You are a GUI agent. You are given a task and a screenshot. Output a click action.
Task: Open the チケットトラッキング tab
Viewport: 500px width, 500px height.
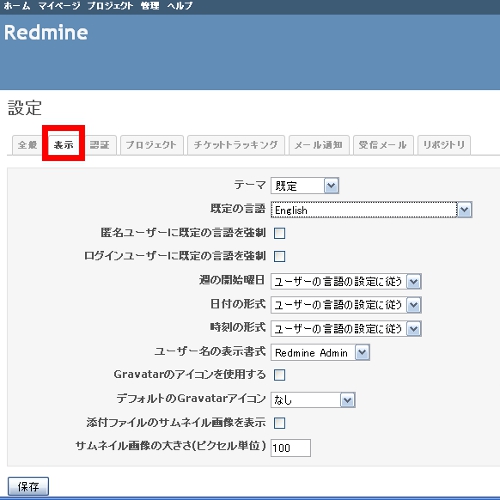coord(236,145)
